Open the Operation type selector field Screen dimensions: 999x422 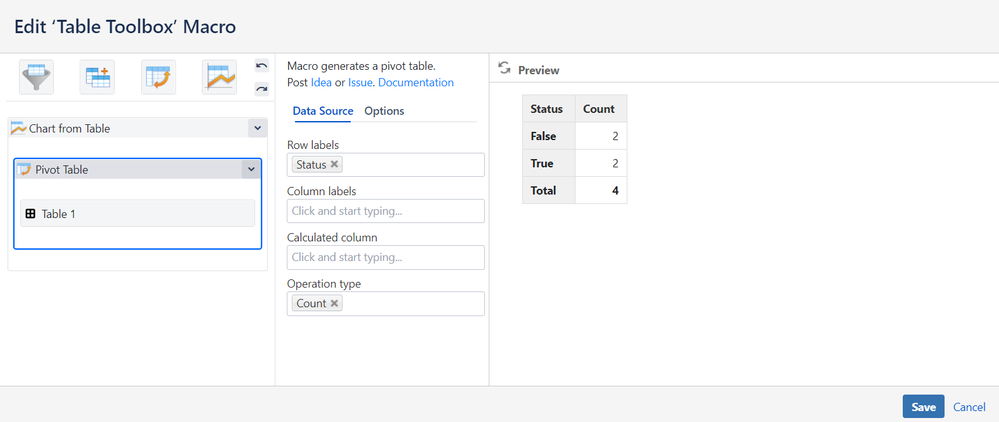point(410,303)
